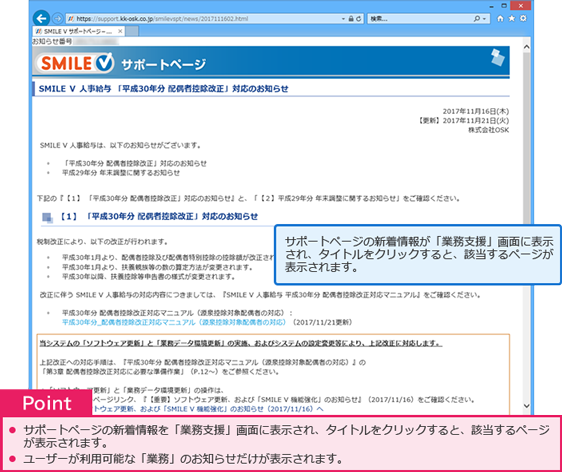
Task: Click bullet text 「平成30年分 配偶者控除改正」対応のお知らせ
Action: (x=134, y=163)
